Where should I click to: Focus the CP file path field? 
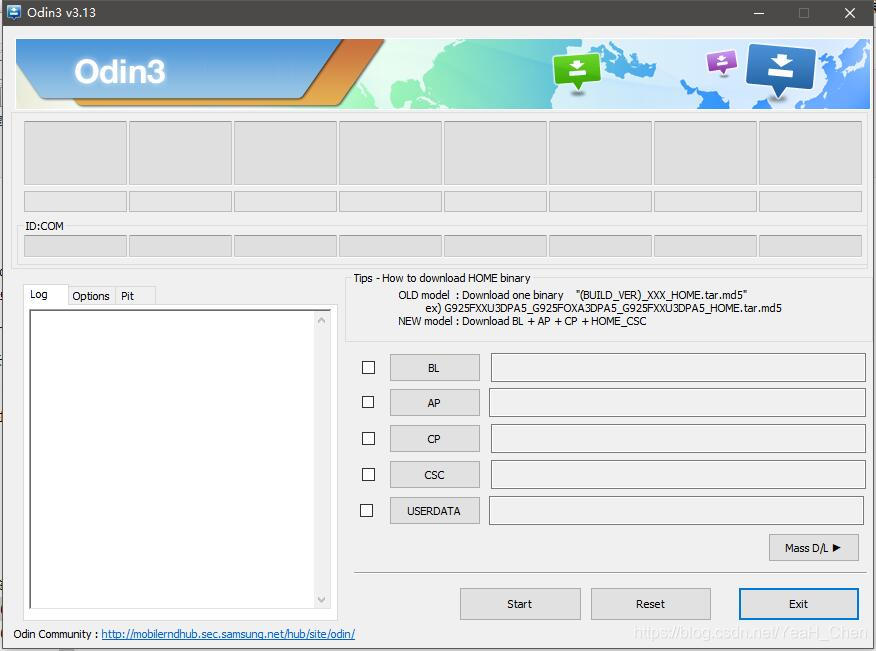click(x=678, y=439)
